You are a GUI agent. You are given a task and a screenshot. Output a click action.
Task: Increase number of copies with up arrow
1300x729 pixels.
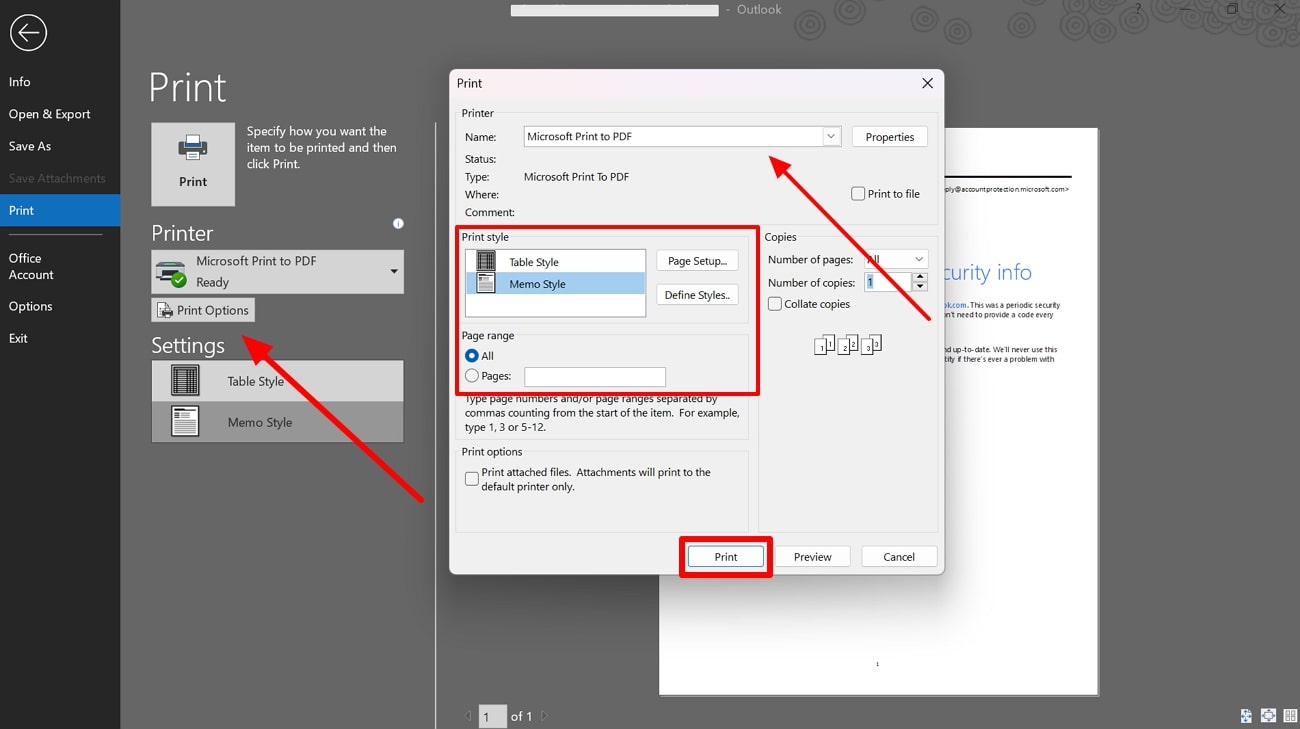click(920, 277)
